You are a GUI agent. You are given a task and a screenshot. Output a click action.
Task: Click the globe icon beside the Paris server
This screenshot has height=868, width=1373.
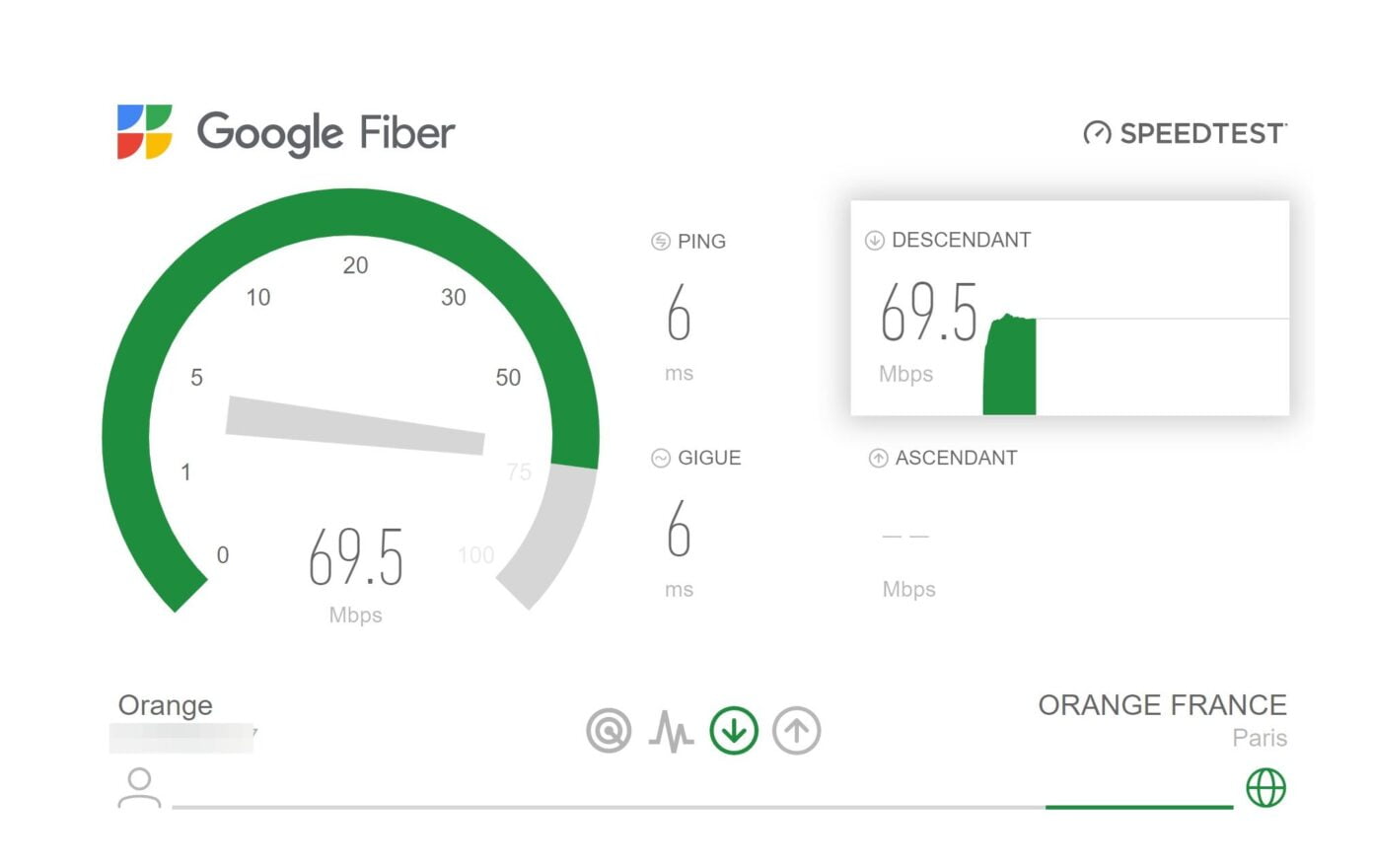[1265, 788]
